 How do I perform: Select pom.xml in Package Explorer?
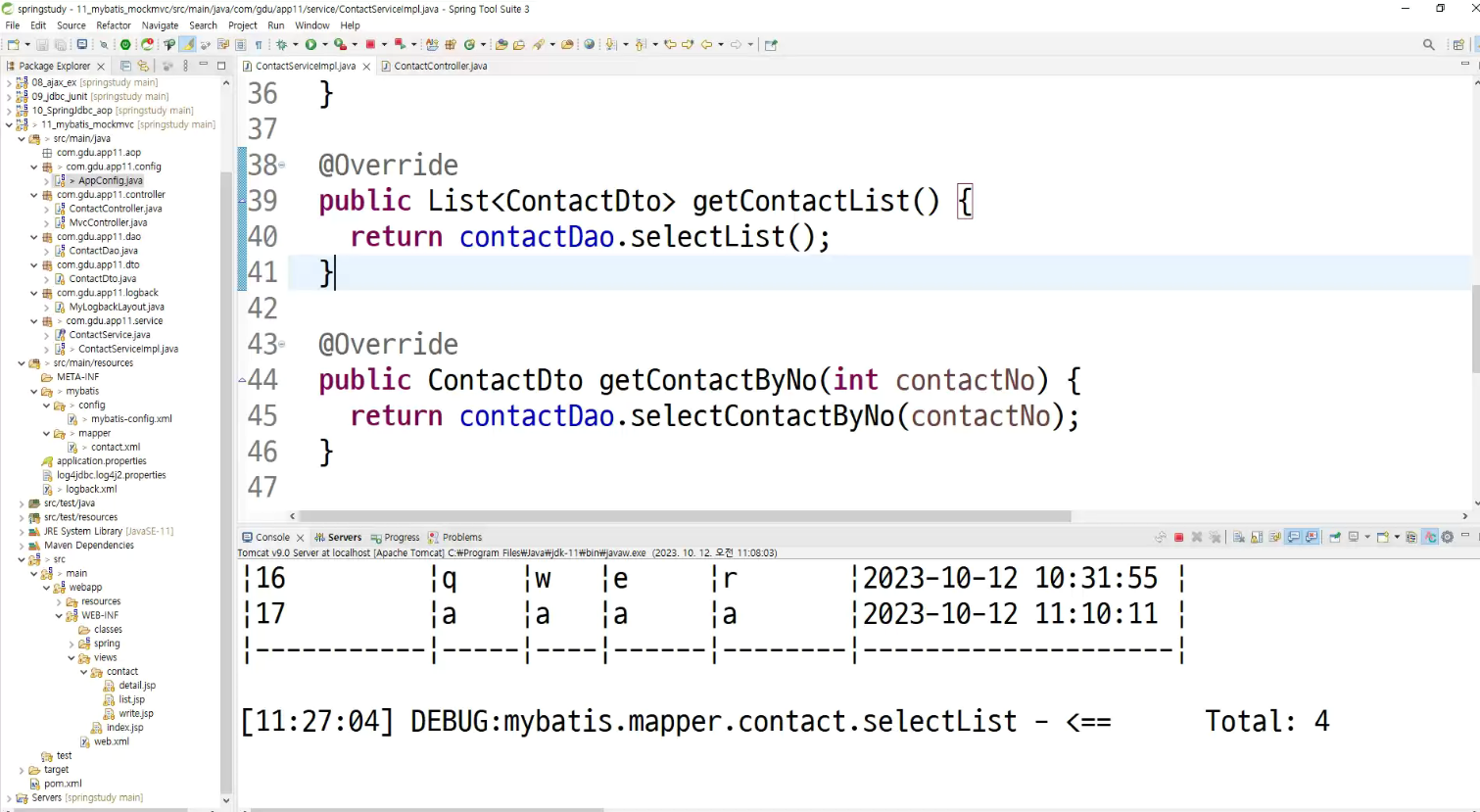63,784
